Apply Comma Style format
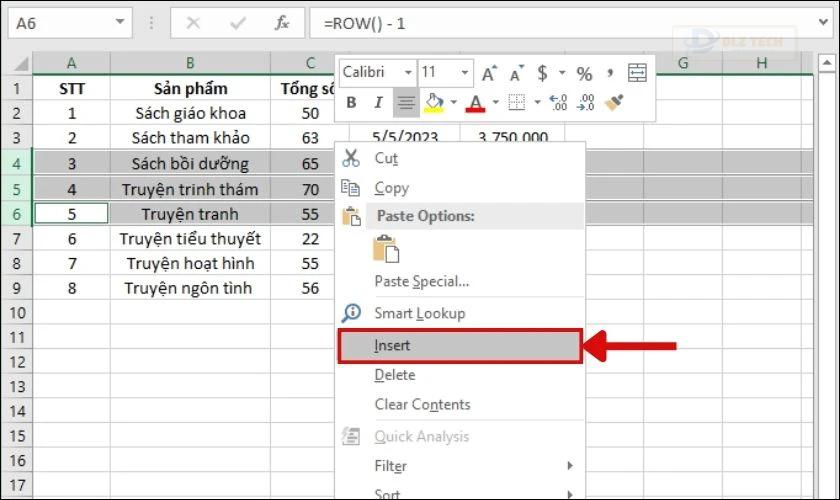840x500 pixels. [610, 73]
